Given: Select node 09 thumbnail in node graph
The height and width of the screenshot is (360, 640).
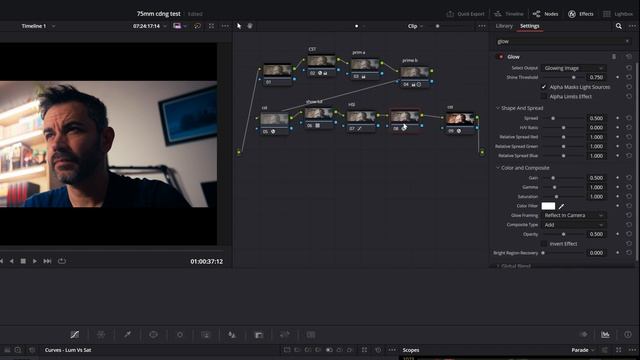Looking at the screenshot, I should tap(460, 119).
